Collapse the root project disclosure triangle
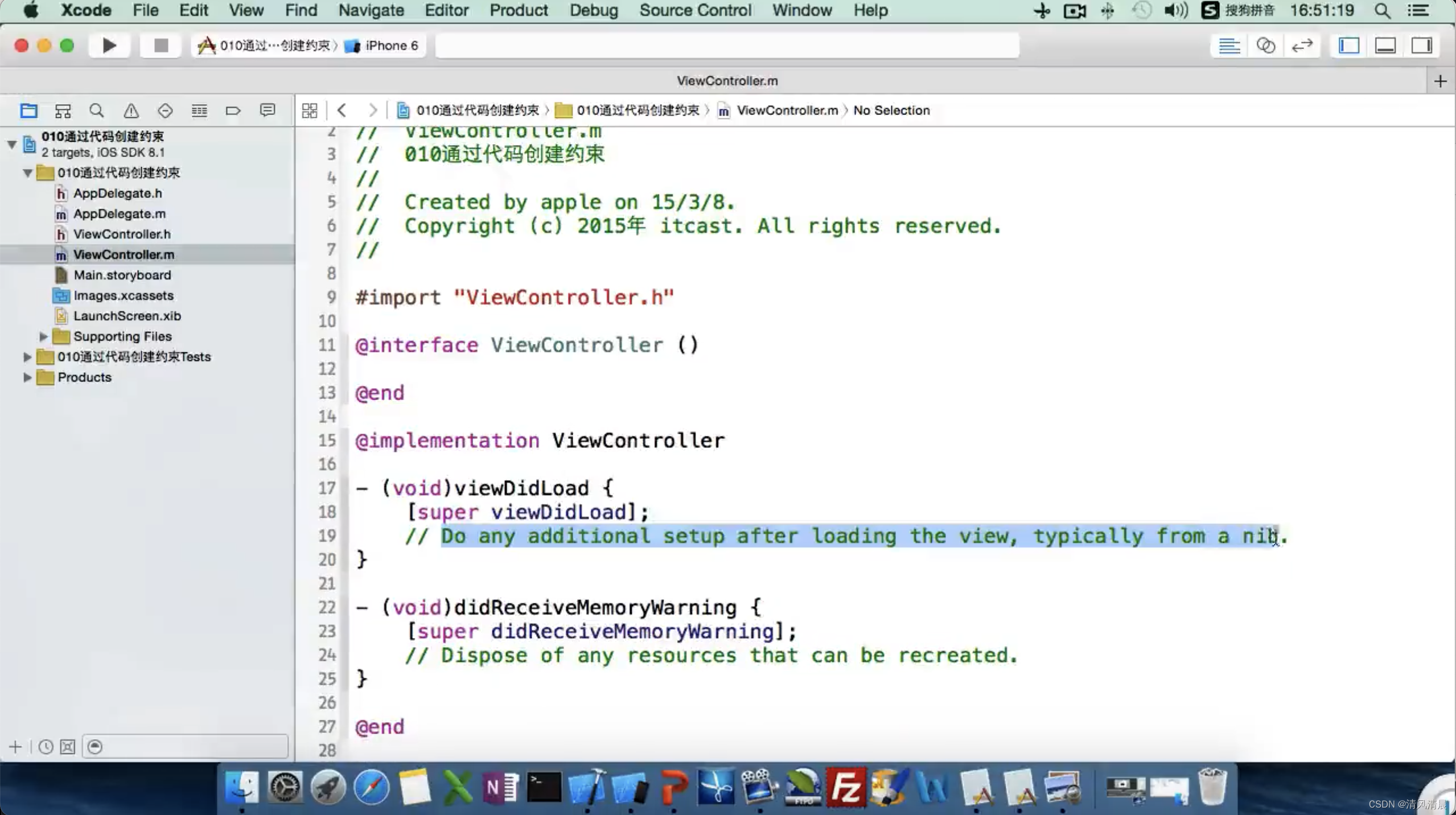1456x815 pixels. coord(11,144)
